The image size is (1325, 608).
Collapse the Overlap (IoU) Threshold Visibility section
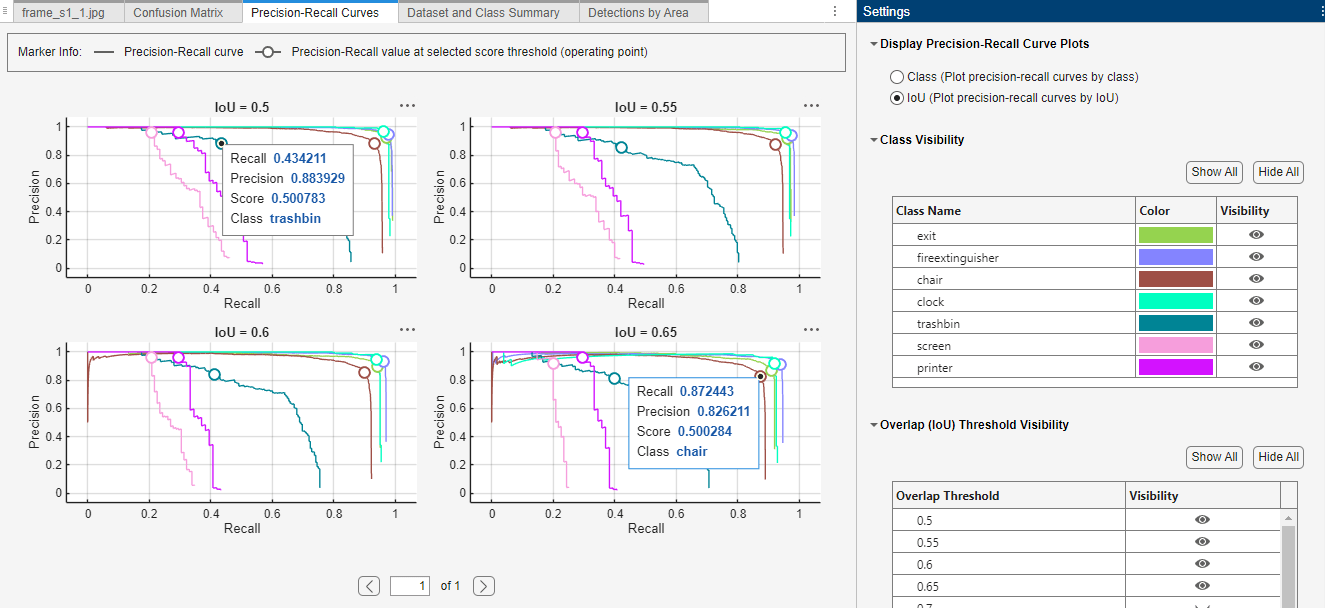coord(873,425)
